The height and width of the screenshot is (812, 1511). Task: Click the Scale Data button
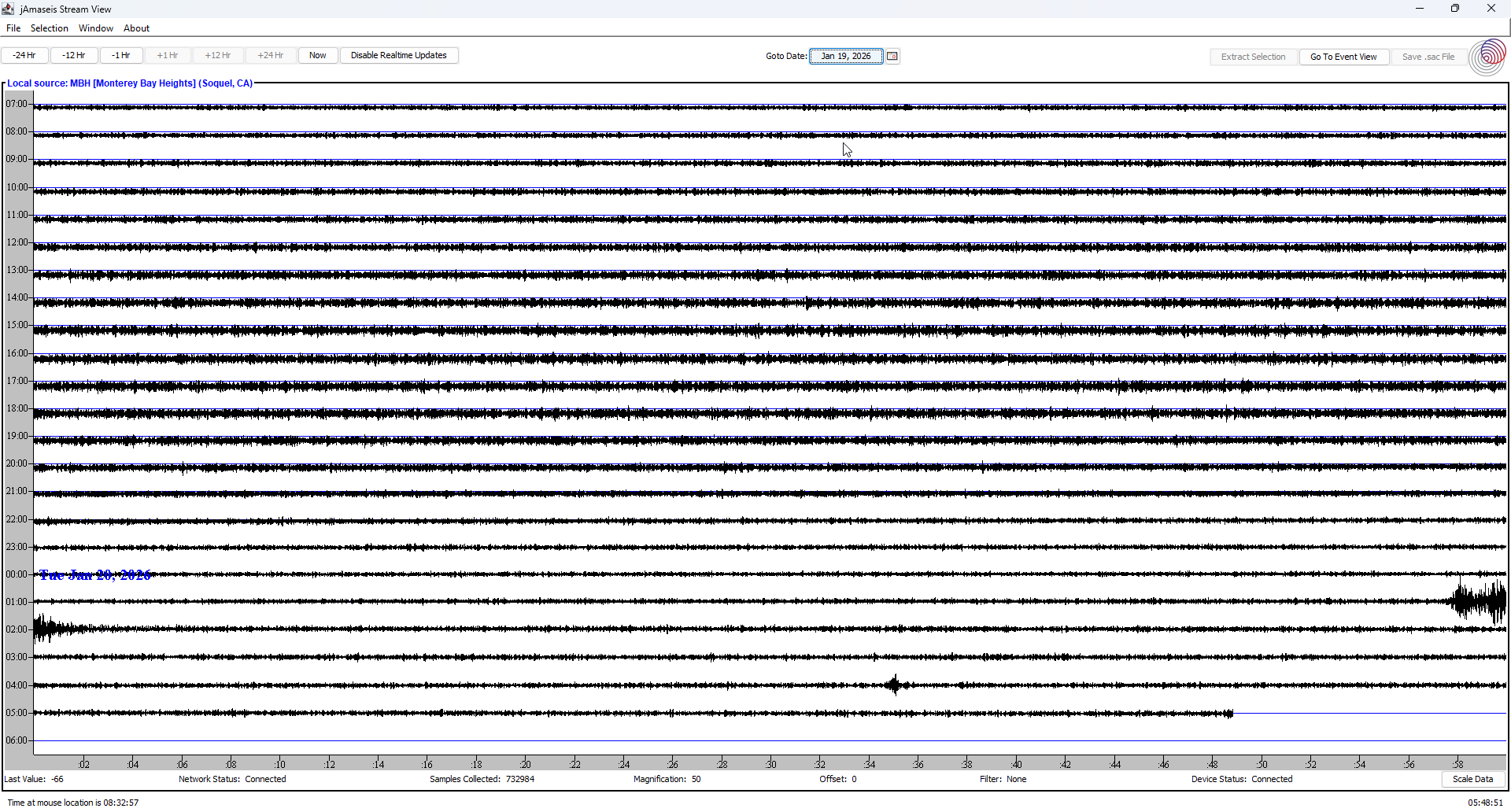(x=1472, y=779)
